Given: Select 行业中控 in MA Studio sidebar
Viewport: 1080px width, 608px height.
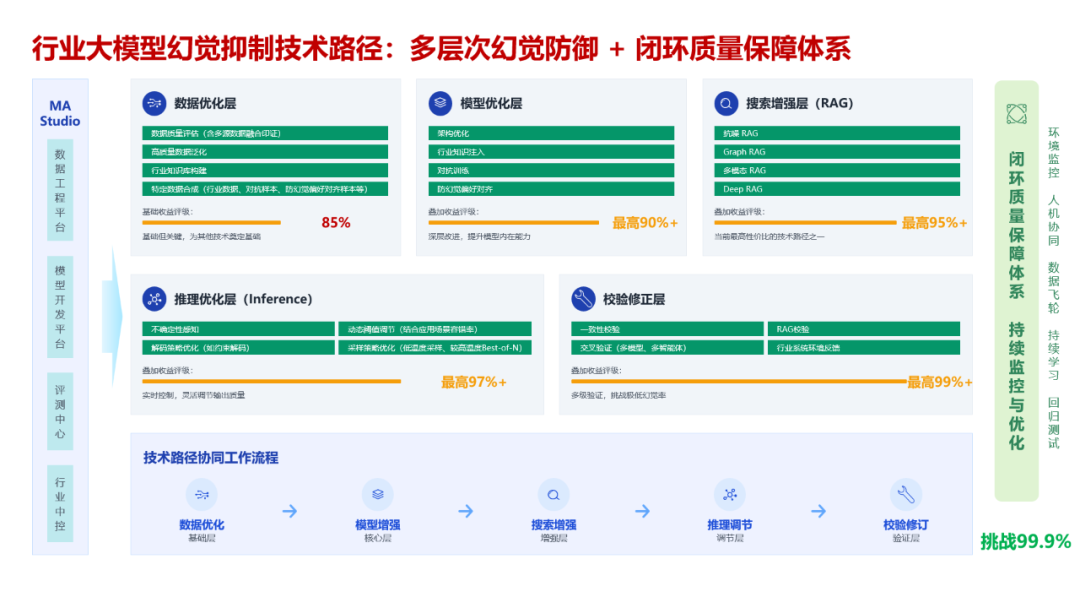Looking at the screenshot, I should pyautogui.click(x=60, y=503).
